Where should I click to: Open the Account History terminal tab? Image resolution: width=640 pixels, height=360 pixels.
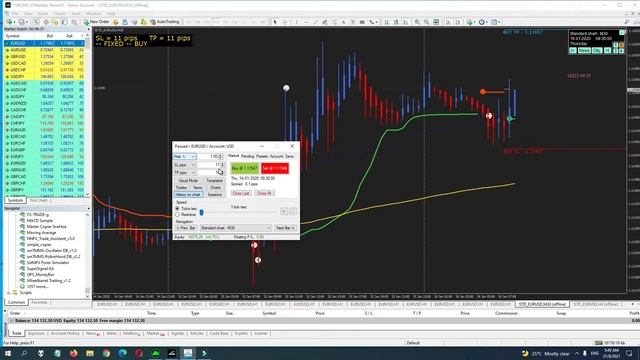click(x=65, y=333)
